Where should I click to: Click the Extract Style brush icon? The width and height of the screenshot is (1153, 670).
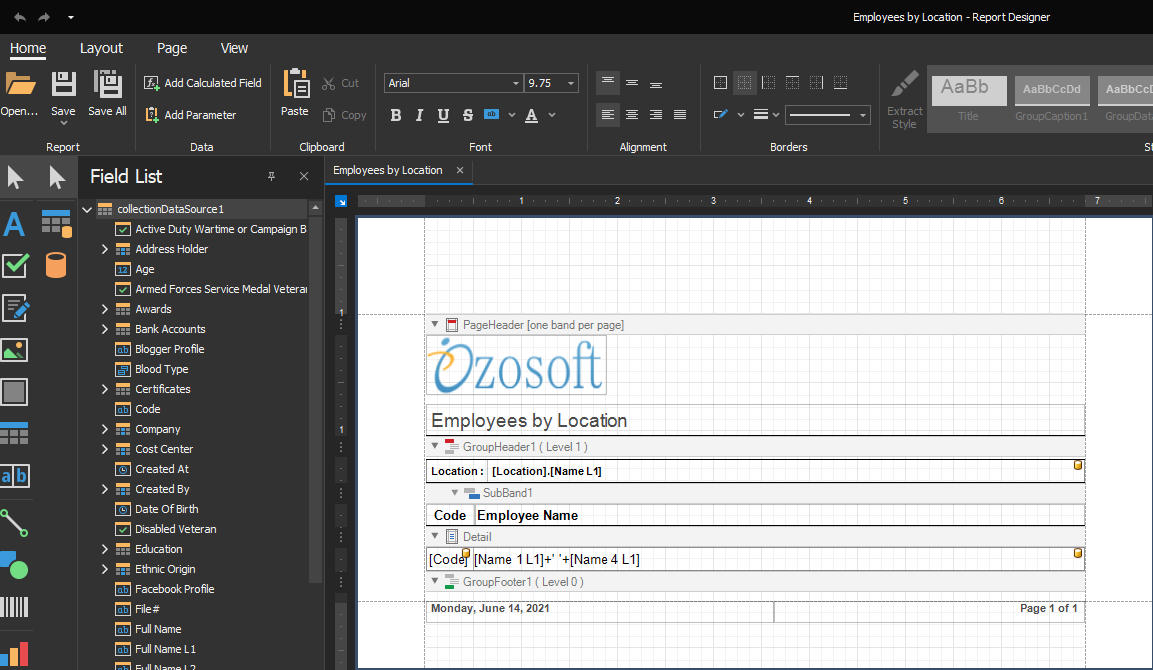pos(904,85)
